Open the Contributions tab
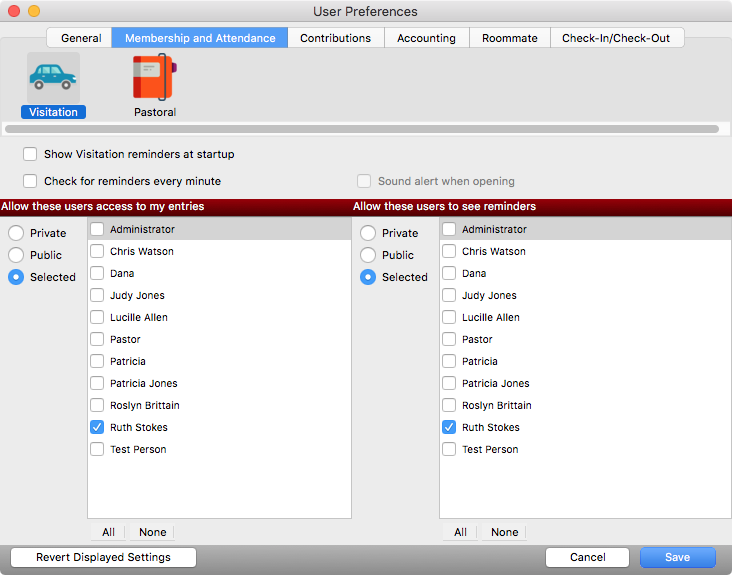This screenshot has width=732, height=575. [335, 38]
